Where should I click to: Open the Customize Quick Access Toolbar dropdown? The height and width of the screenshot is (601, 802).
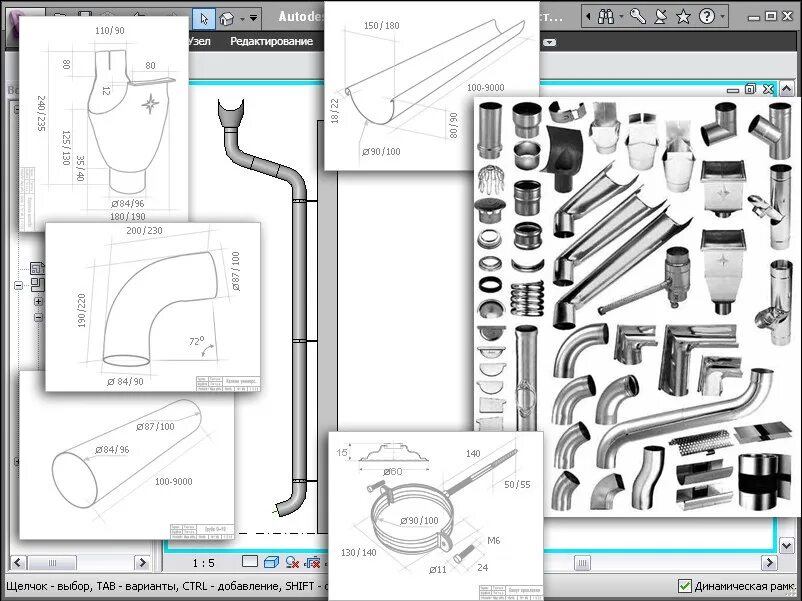(x=254, y=19)
